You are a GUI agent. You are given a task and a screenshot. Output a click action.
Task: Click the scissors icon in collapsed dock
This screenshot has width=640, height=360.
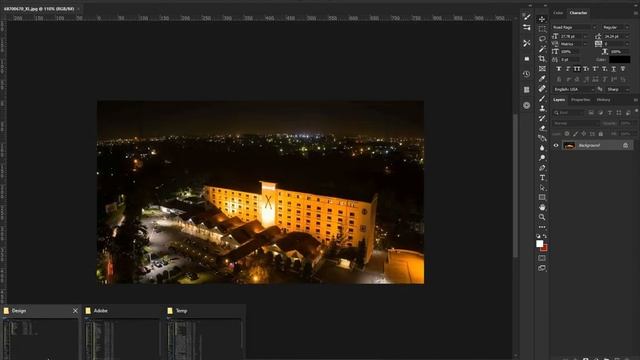click(x=527, y=43)
